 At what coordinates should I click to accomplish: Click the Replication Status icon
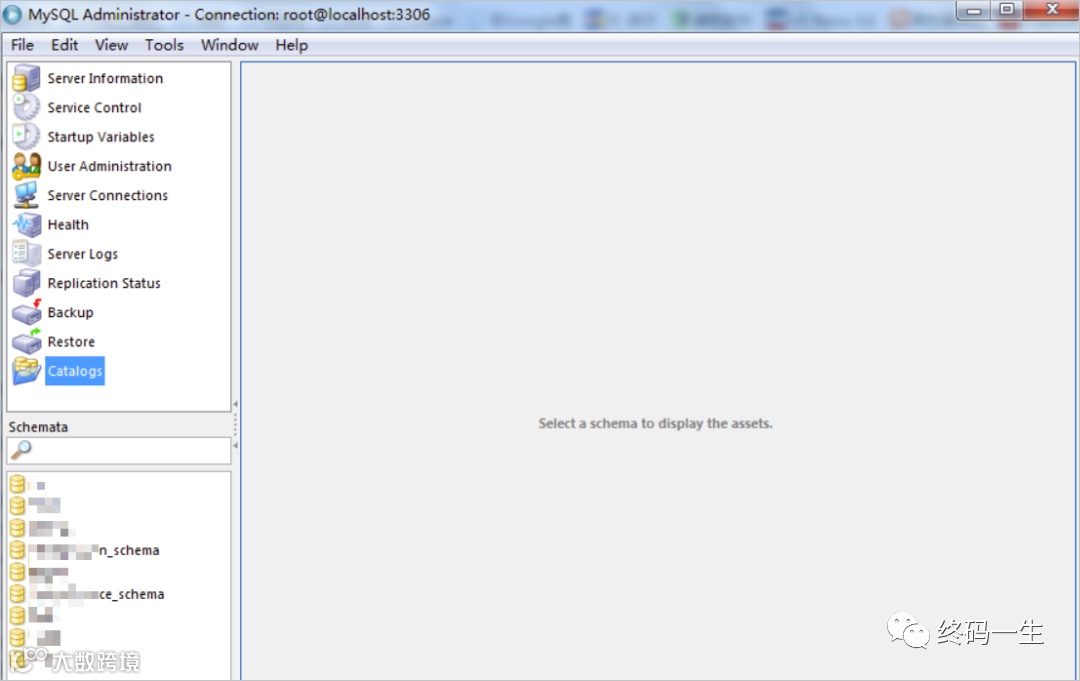point(26,283)
